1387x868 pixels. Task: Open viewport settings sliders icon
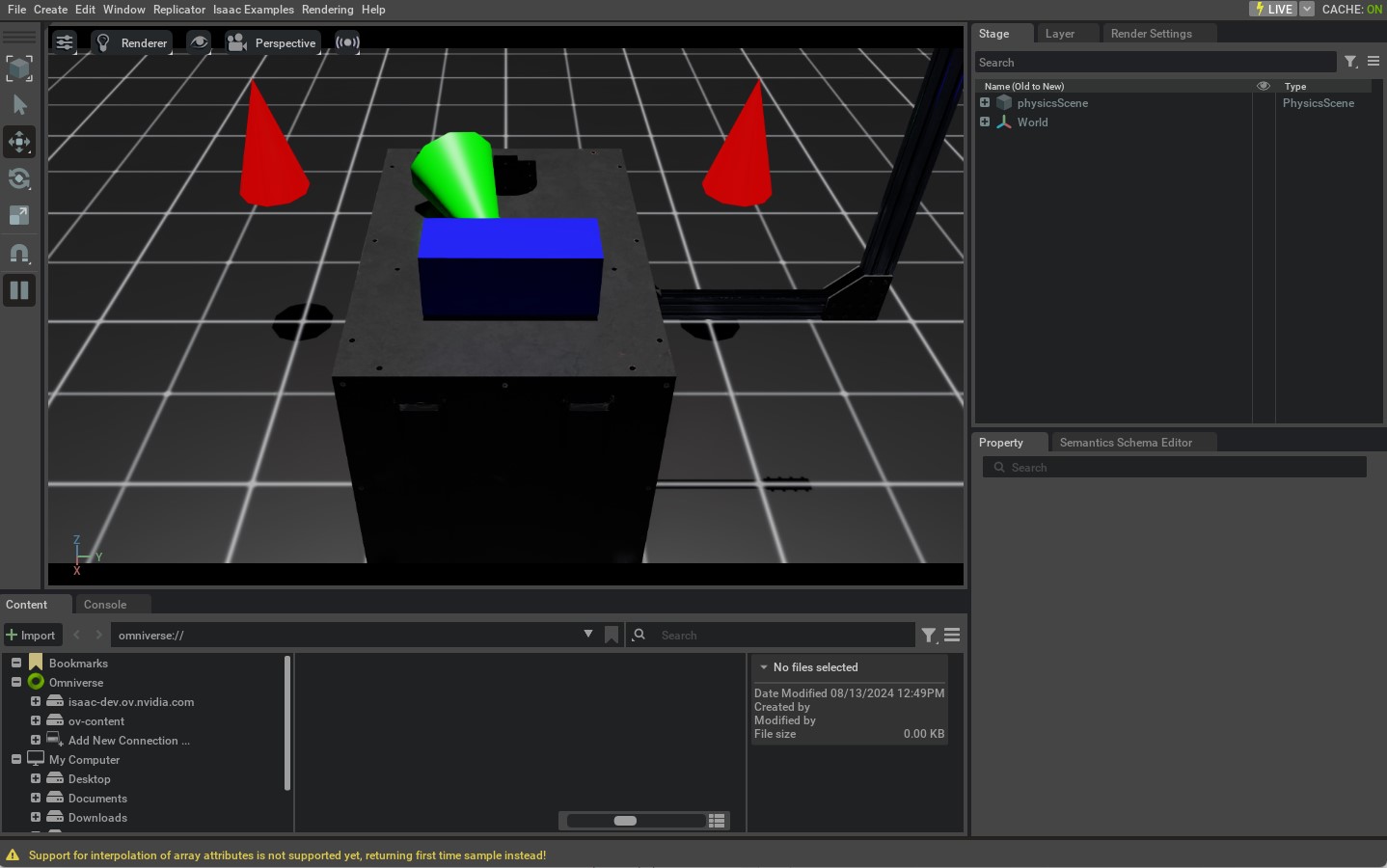click(x=64, y=42)
